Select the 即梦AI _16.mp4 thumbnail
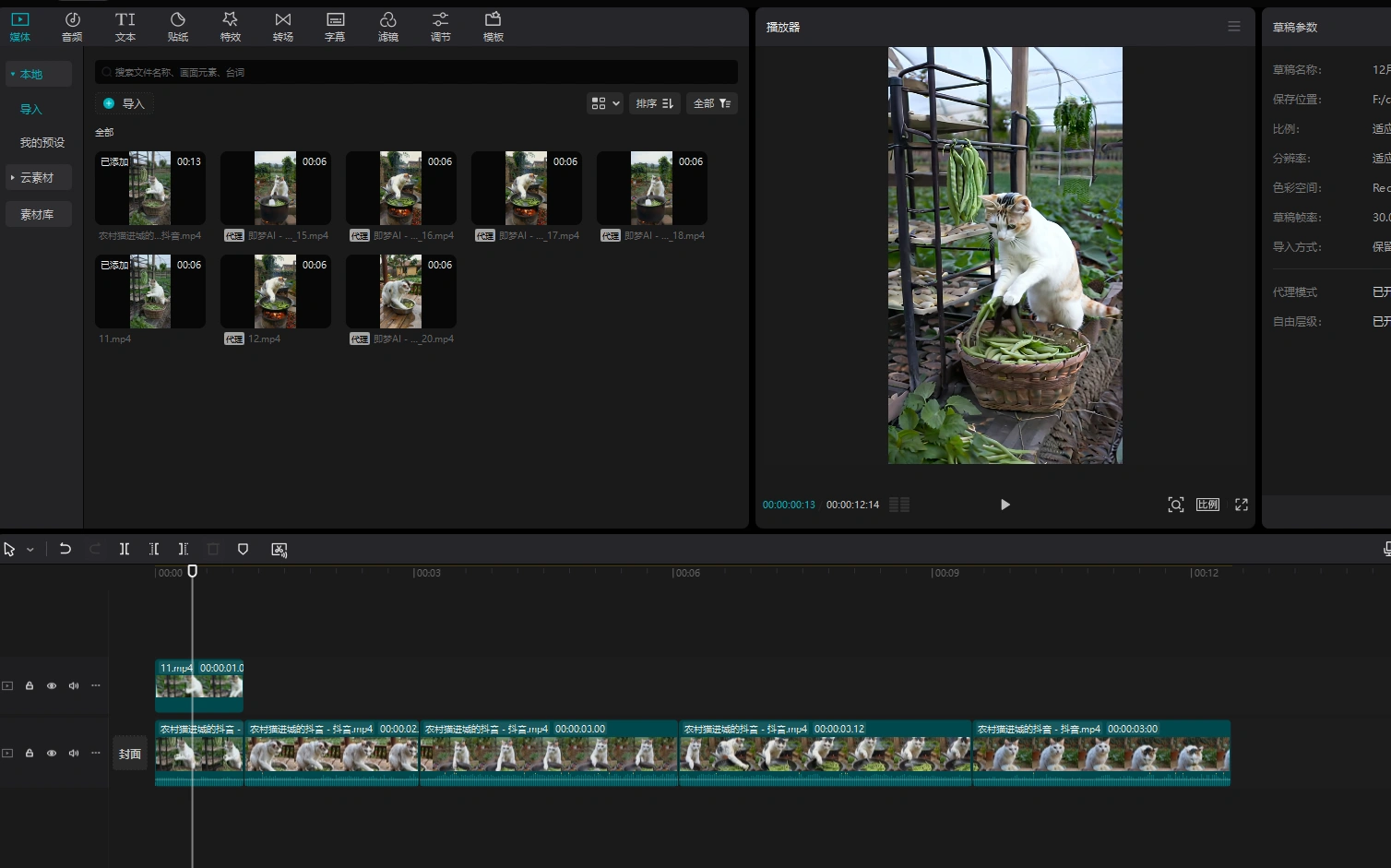Screen dimensions: 1391x868 tap(401, 188)
